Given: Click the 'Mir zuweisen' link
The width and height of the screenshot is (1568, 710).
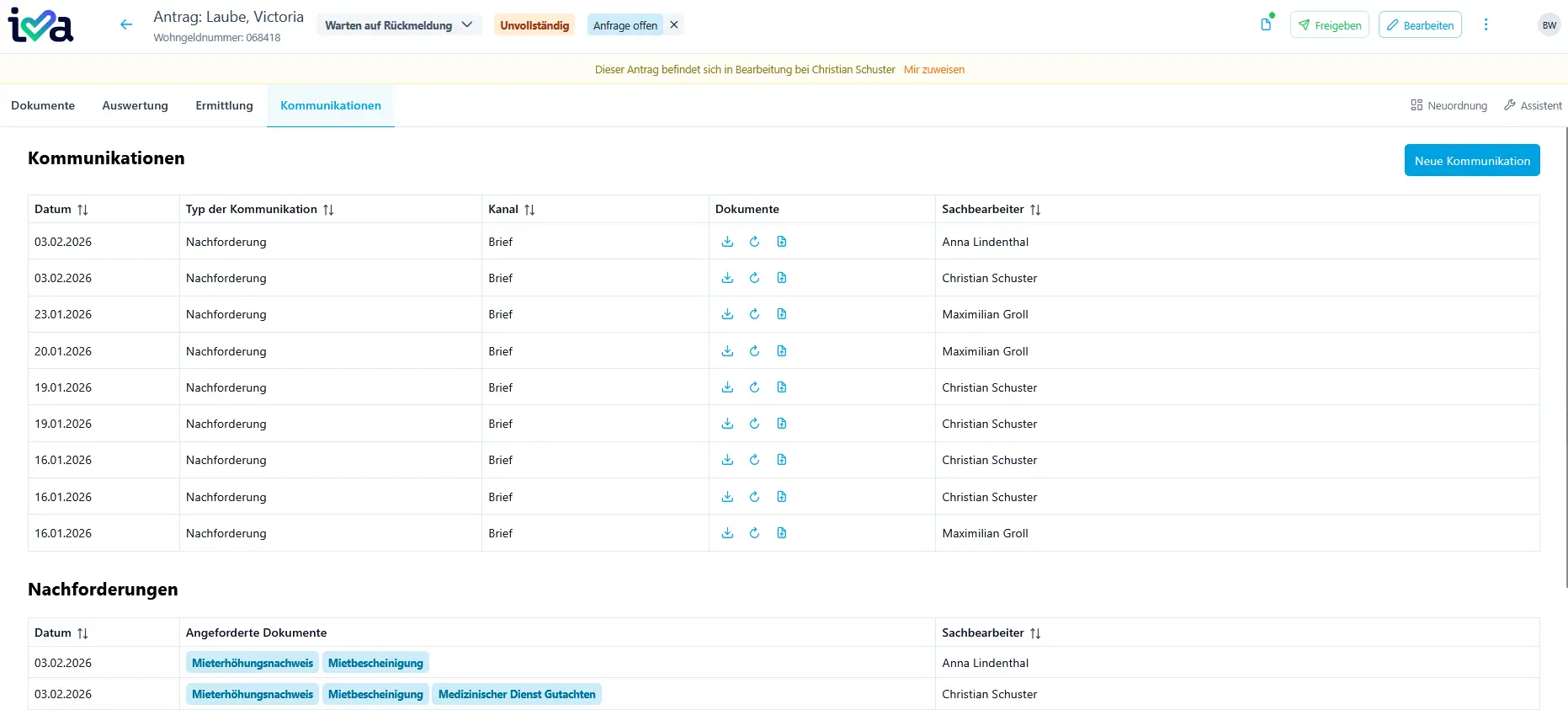Looking at the screenshot, I should (x=933, y=70).
